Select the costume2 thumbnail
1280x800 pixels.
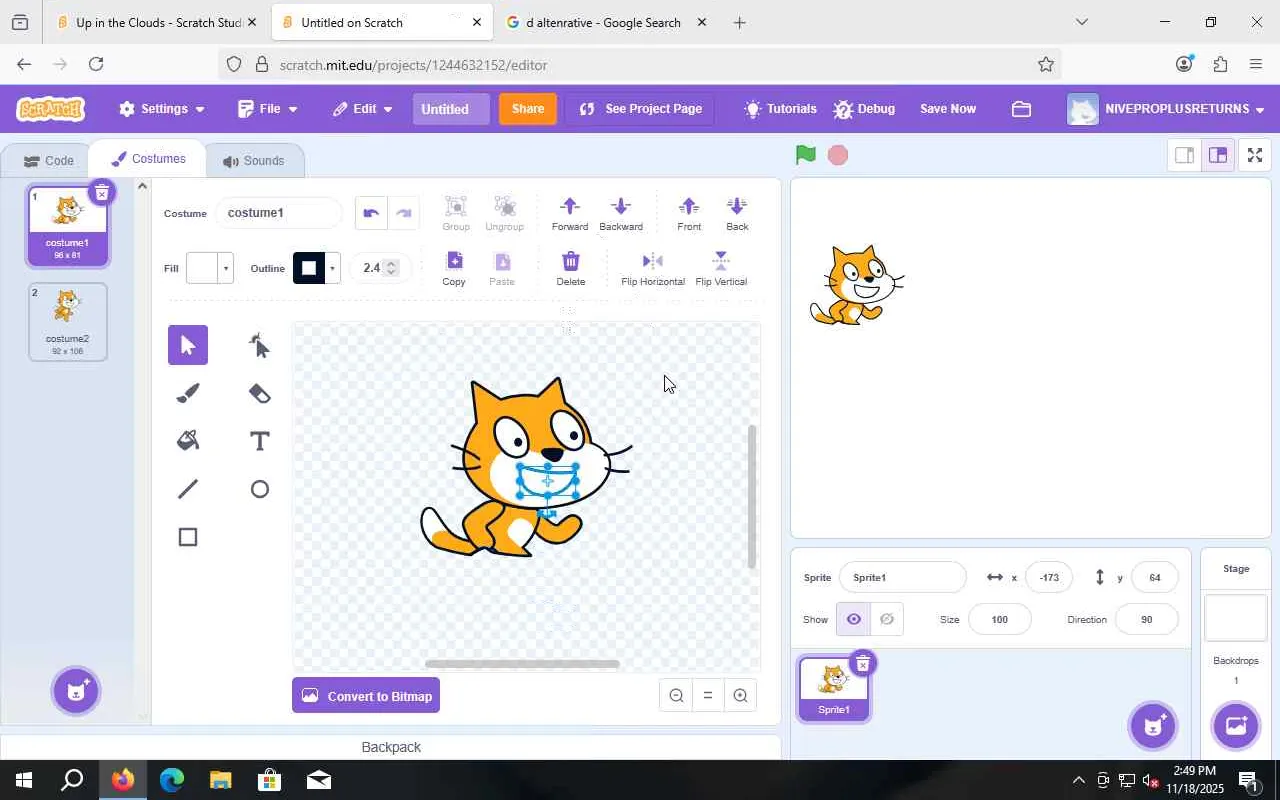(x=67, y=321)
